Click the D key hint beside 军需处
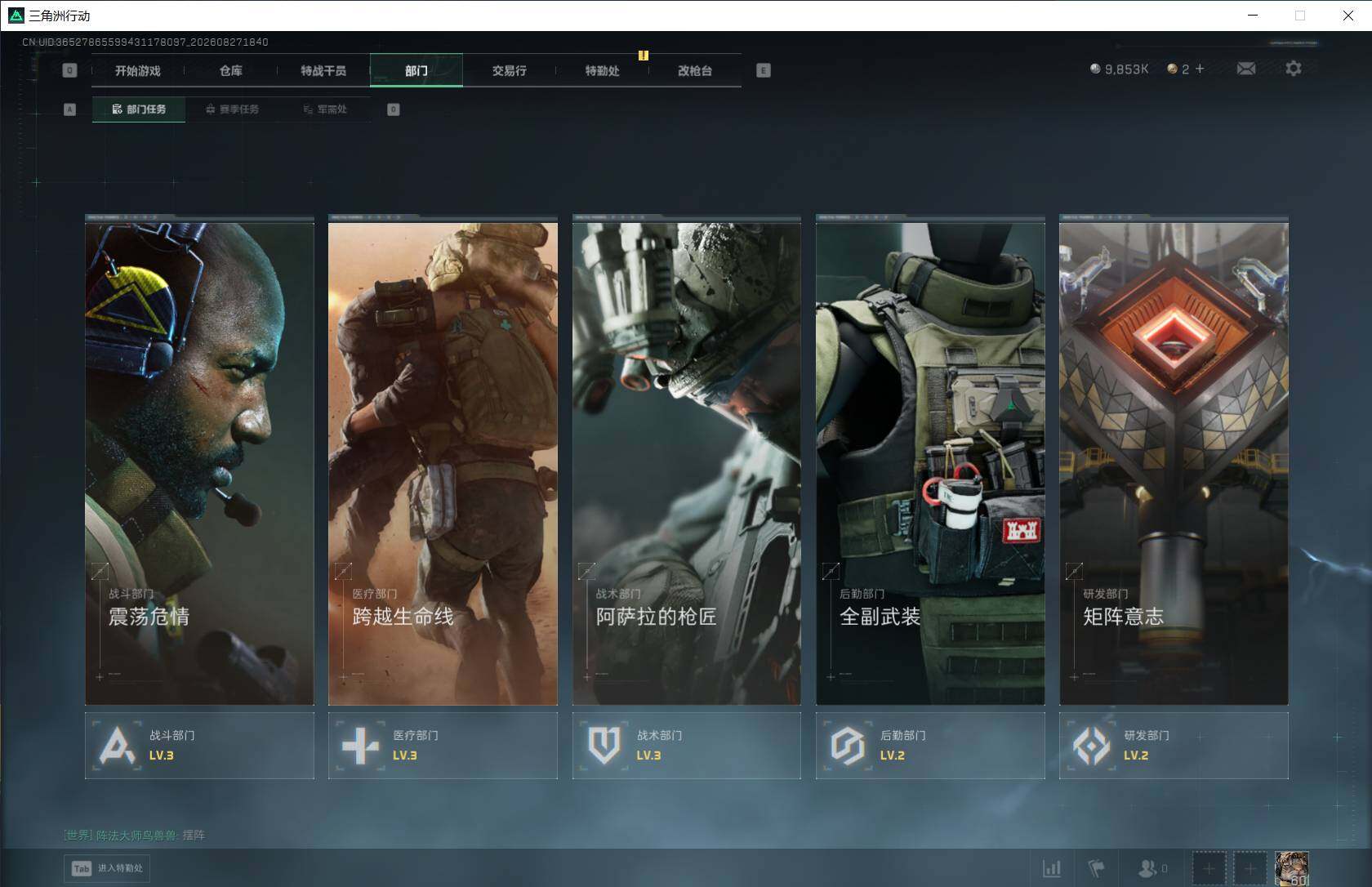 coord(394,109)
